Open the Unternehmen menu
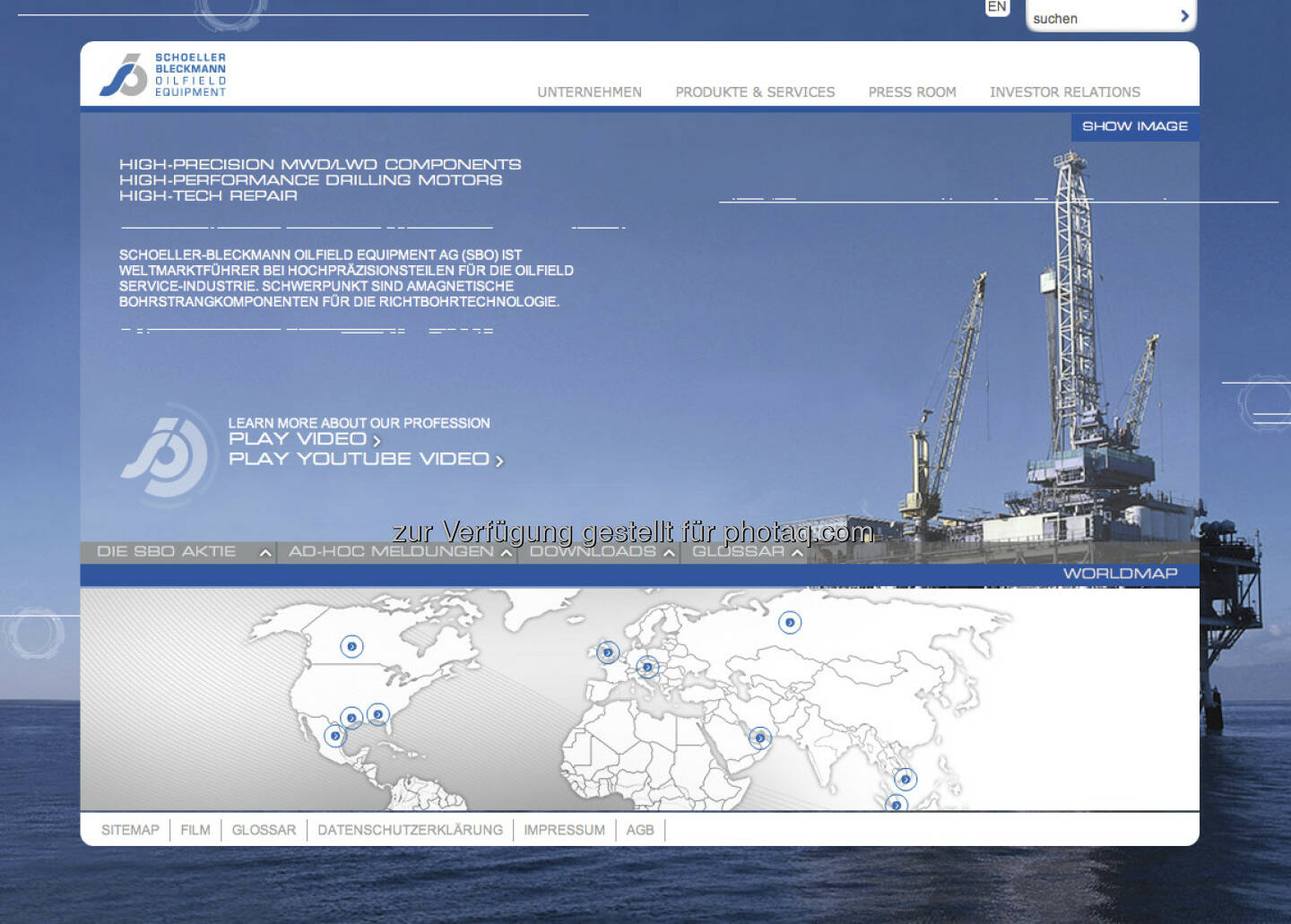This screenshot has height=924, width=1291. 589,92
